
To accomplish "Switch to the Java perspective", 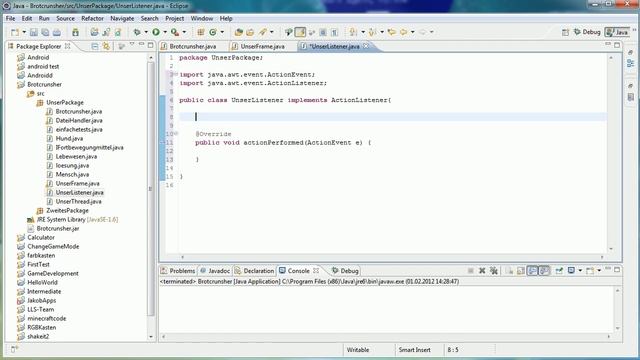I will [x=617, y=32].
